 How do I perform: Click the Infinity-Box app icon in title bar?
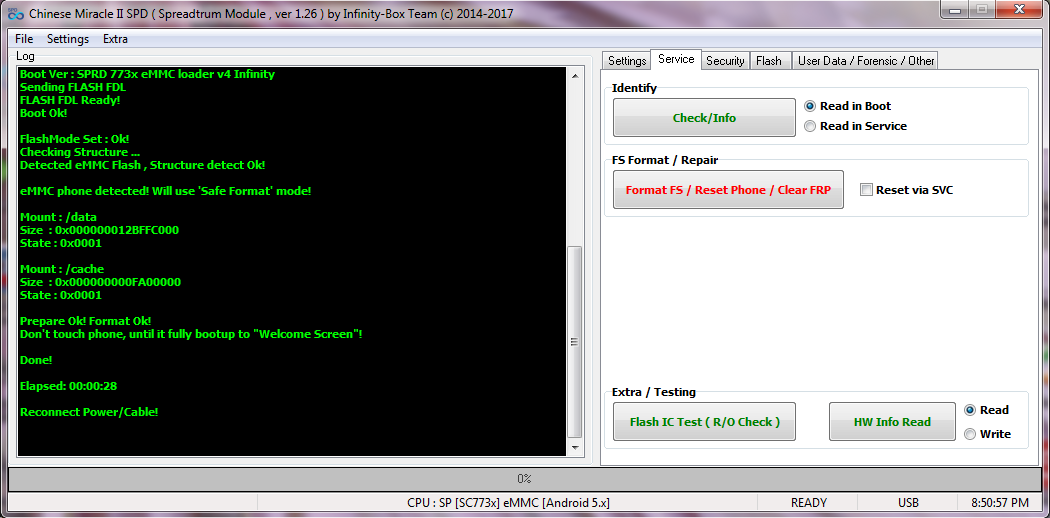(x=16, y=13)
